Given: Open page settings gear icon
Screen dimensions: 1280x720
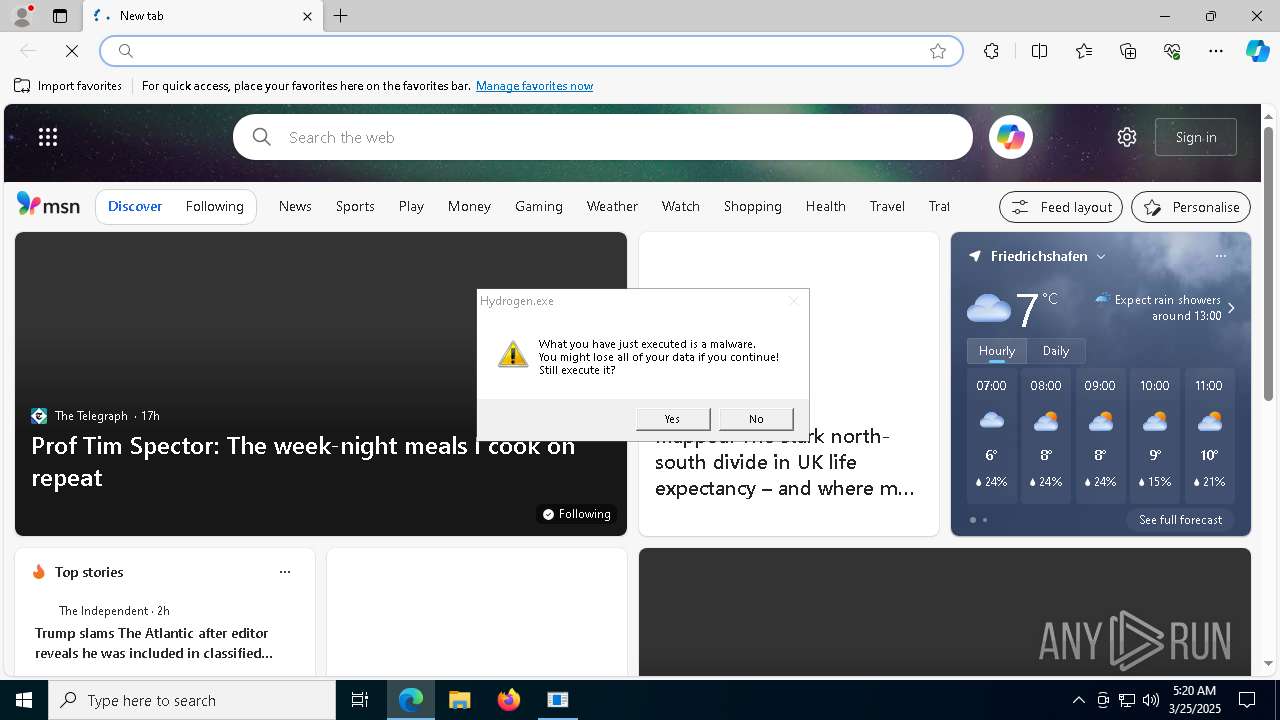Looking at the screenshot, I should [x=1127, y=137].
